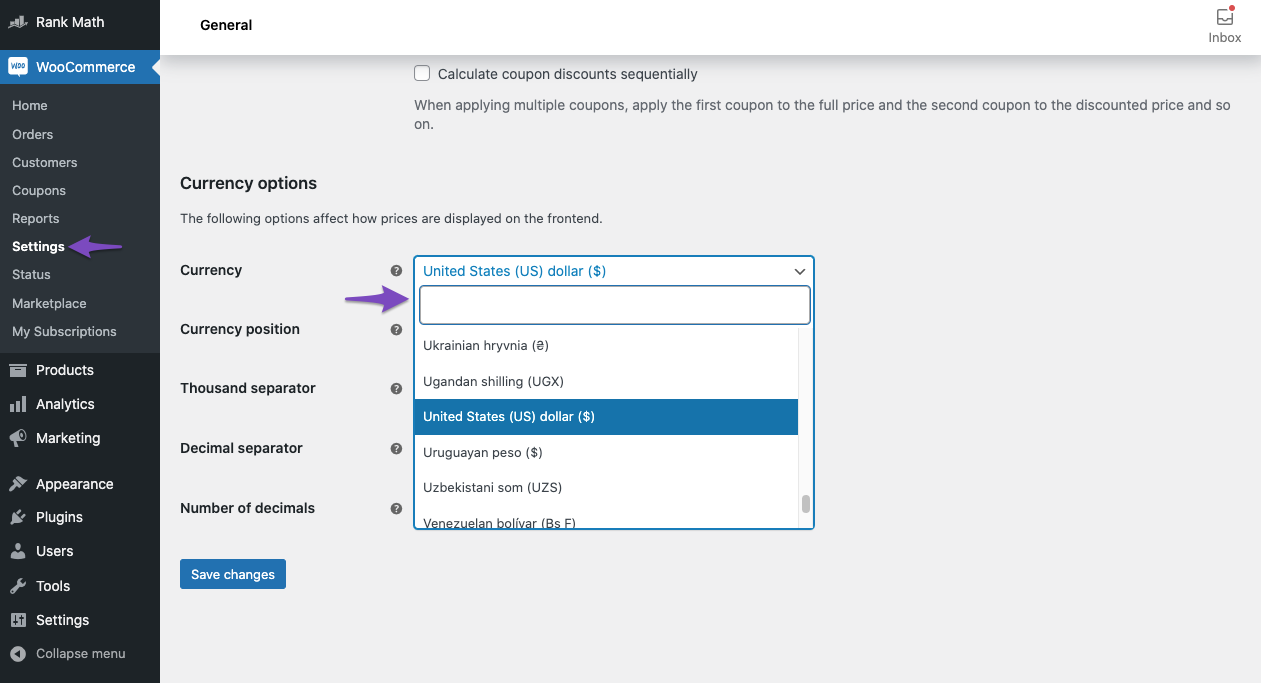
Task: Open WooCommerce Settings submenu item
Action: coord(38,246)
